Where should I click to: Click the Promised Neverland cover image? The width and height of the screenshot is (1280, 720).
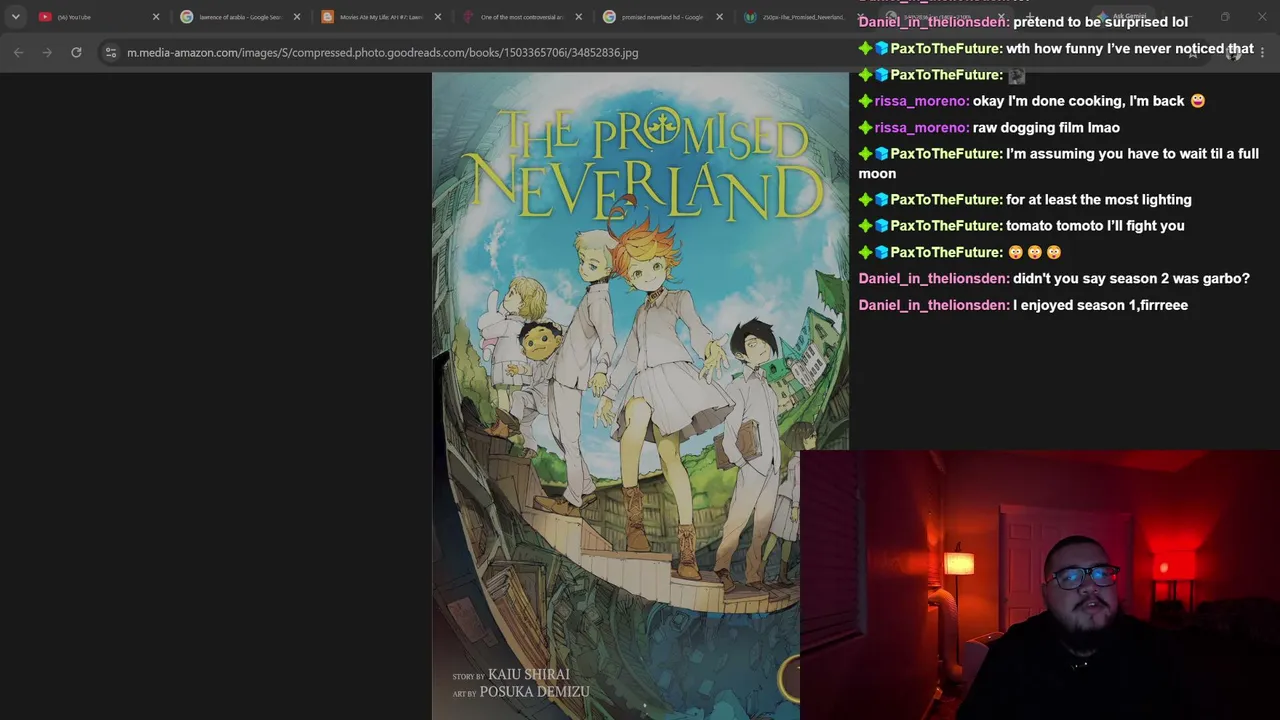point(640,396)
